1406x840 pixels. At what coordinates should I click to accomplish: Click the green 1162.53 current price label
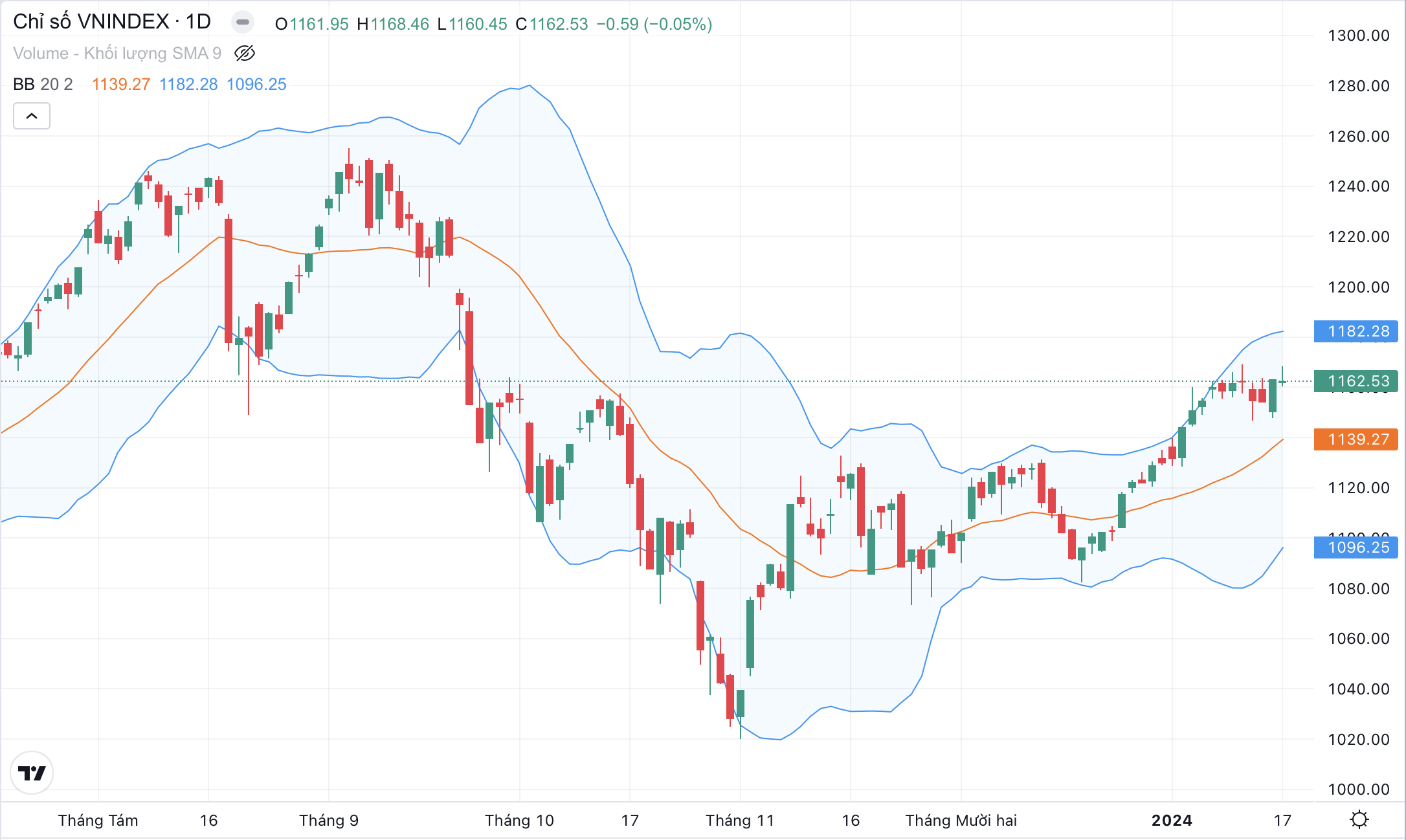pos(1356,381)
